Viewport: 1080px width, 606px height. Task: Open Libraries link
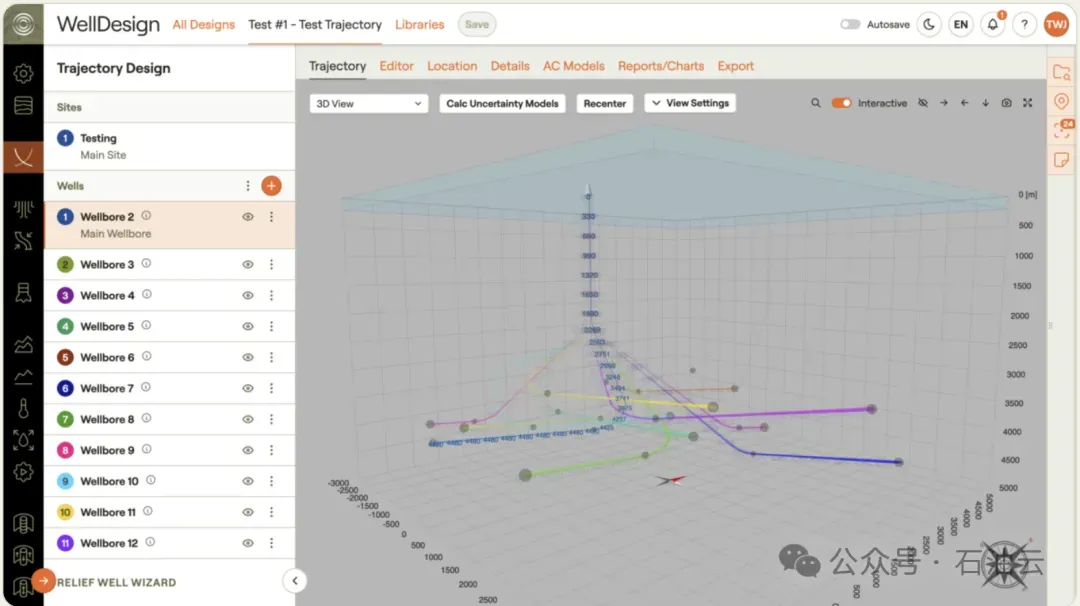coord(419,24)
